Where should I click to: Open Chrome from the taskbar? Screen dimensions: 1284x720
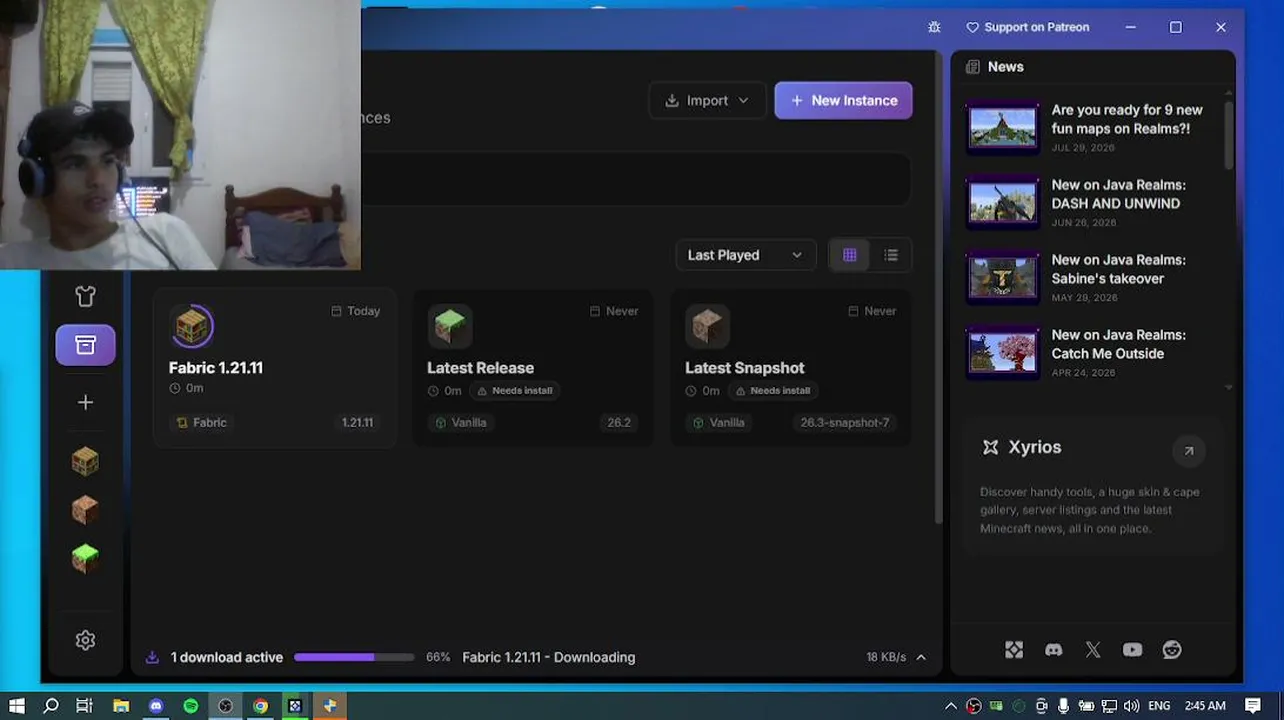(x=260, y=706)
